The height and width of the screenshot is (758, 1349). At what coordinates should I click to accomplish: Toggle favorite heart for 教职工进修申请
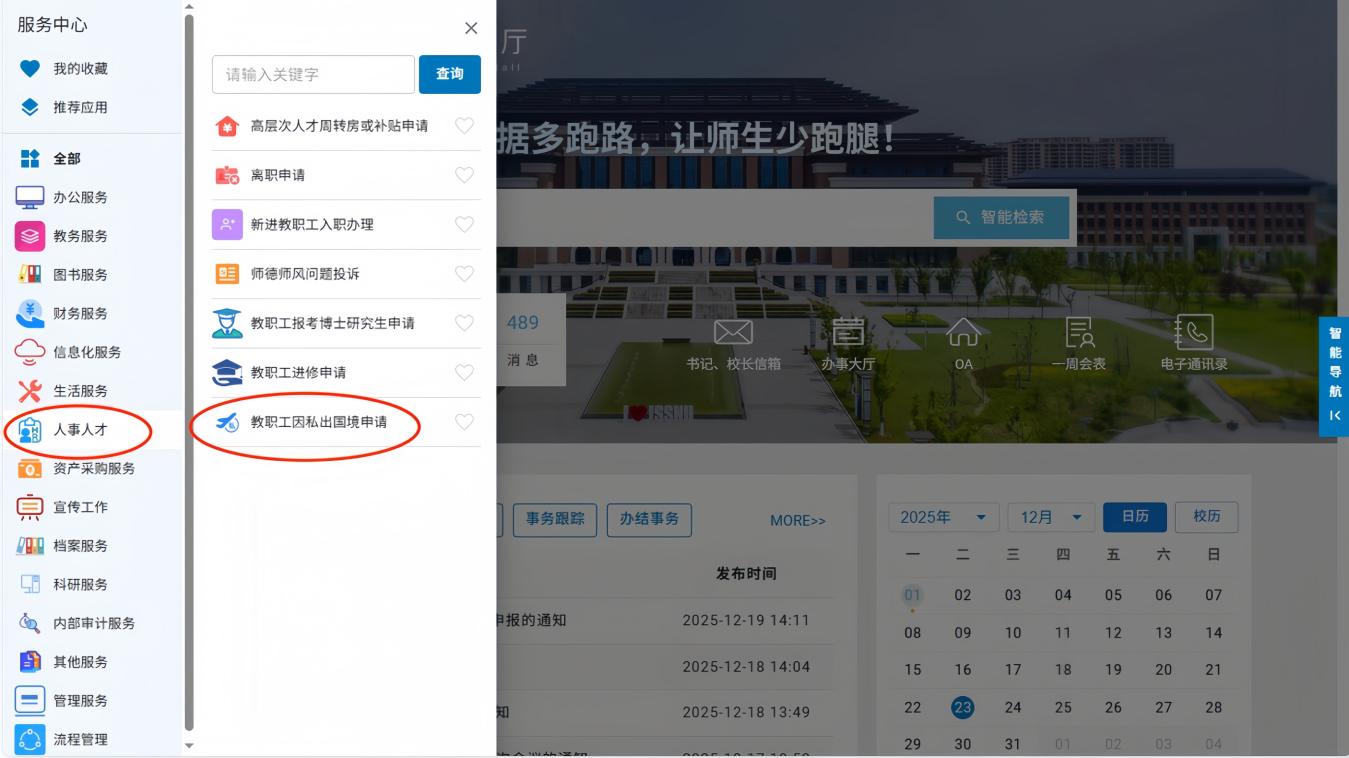tap(464, 372)
